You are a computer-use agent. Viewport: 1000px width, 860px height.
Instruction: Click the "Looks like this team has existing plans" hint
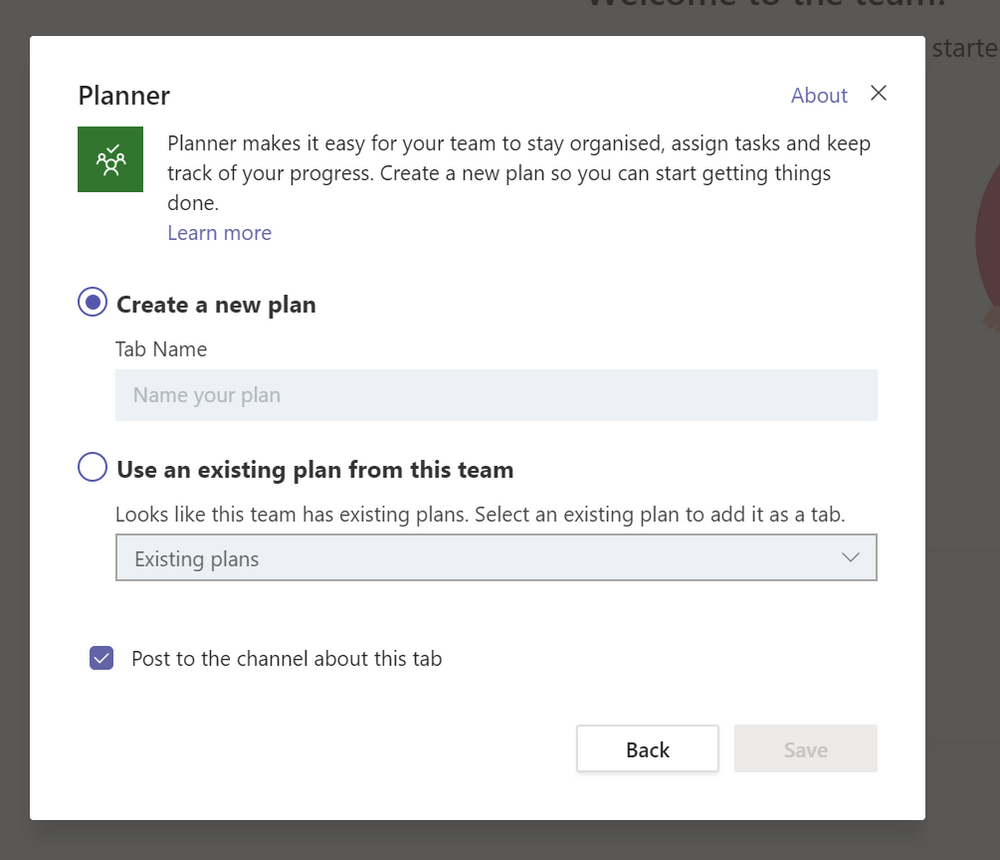coord(480,515)
